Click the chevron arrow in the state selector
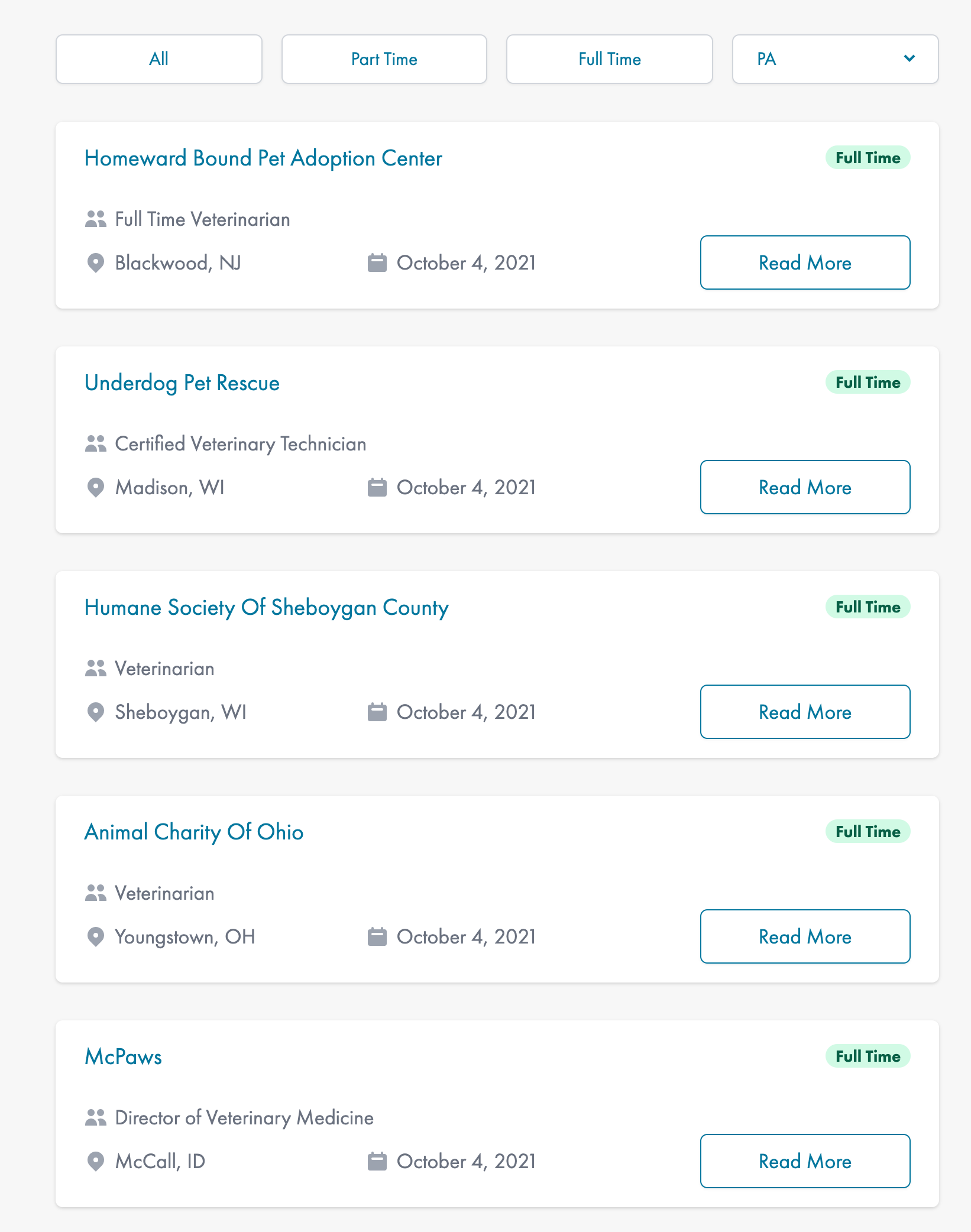The width and height of the screenshot is (971, 1232). [x=909, y=59]
